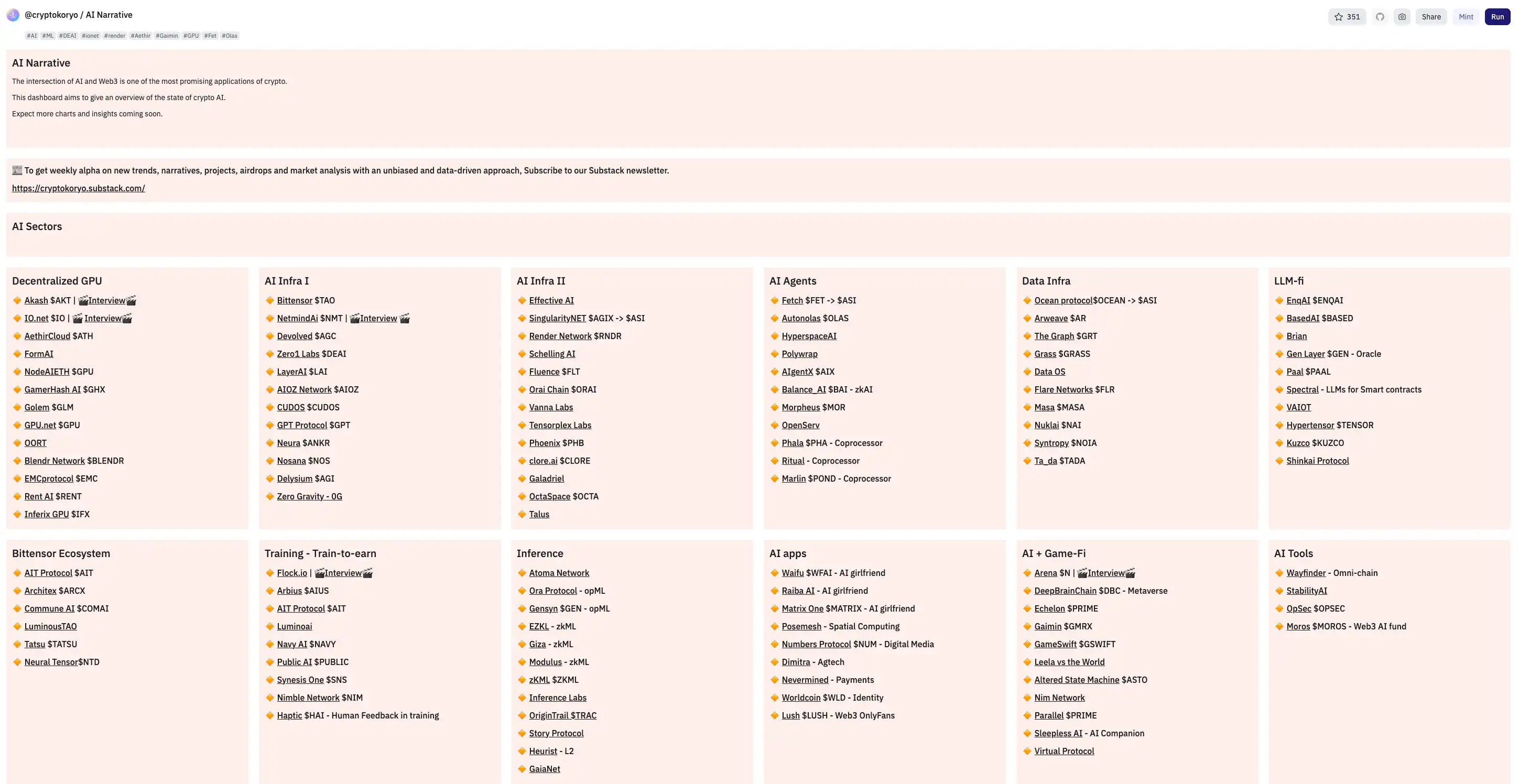This screenshot has width=1519, height=784.
Task: Expand the Inference sector section
Action: pyautogui.click(x=540, y=553)
